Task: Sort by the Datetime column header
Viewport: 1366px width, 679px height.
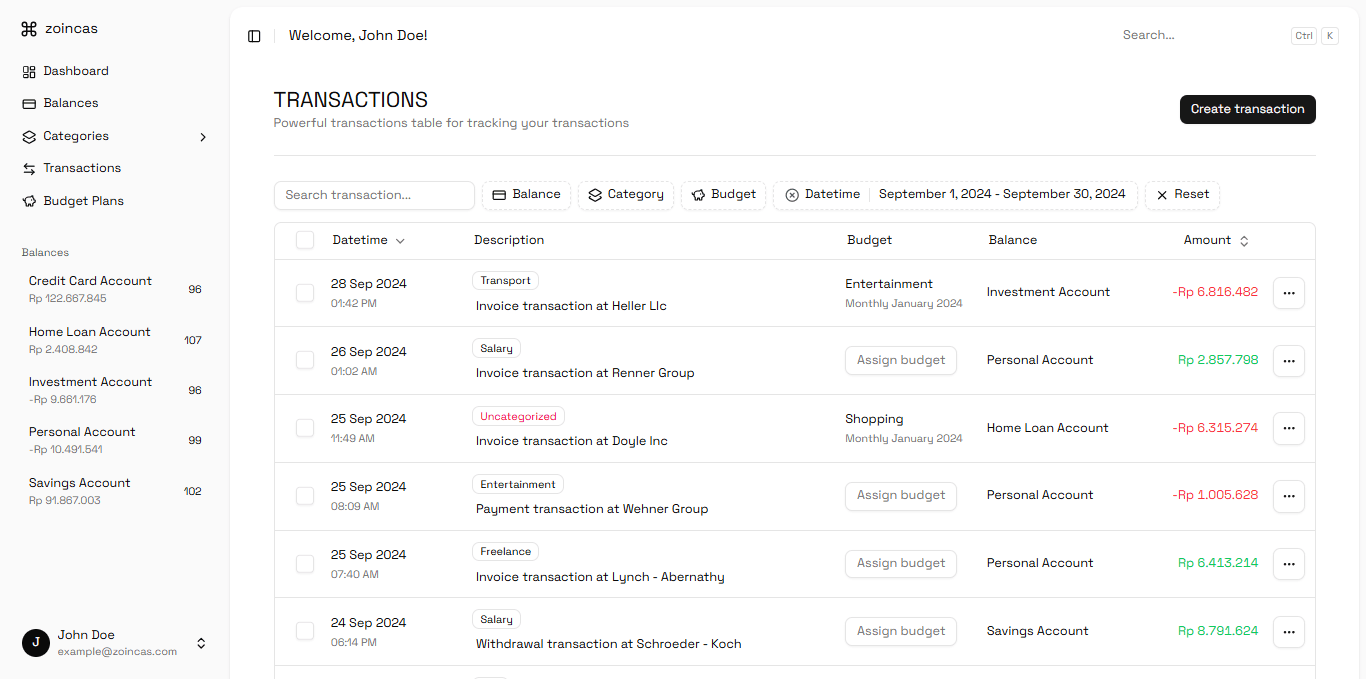Action: pyautogui.click(x=368, y=240)
